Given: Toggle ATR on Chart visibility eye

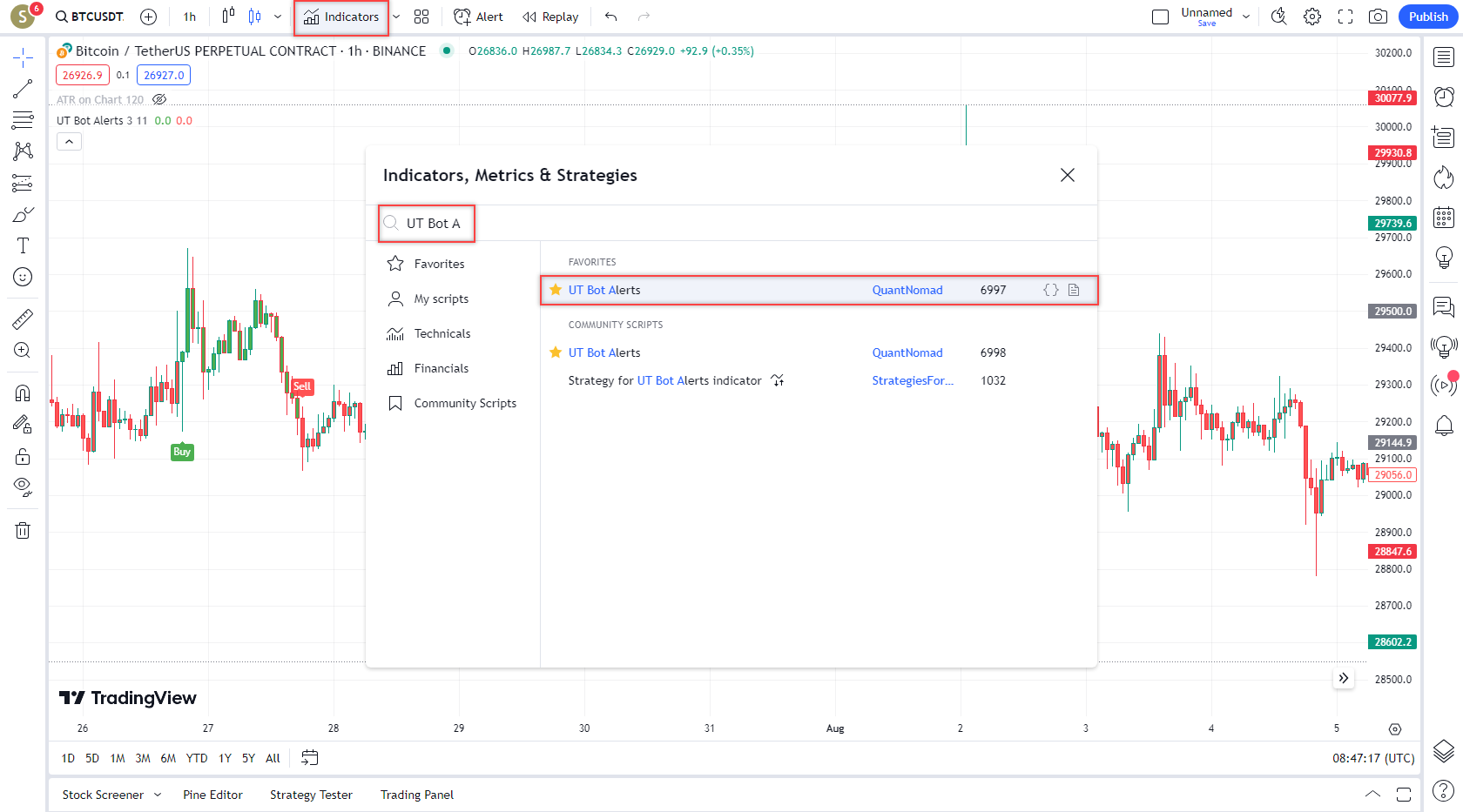Looking at the screenshot, I should tap(159, 100).
